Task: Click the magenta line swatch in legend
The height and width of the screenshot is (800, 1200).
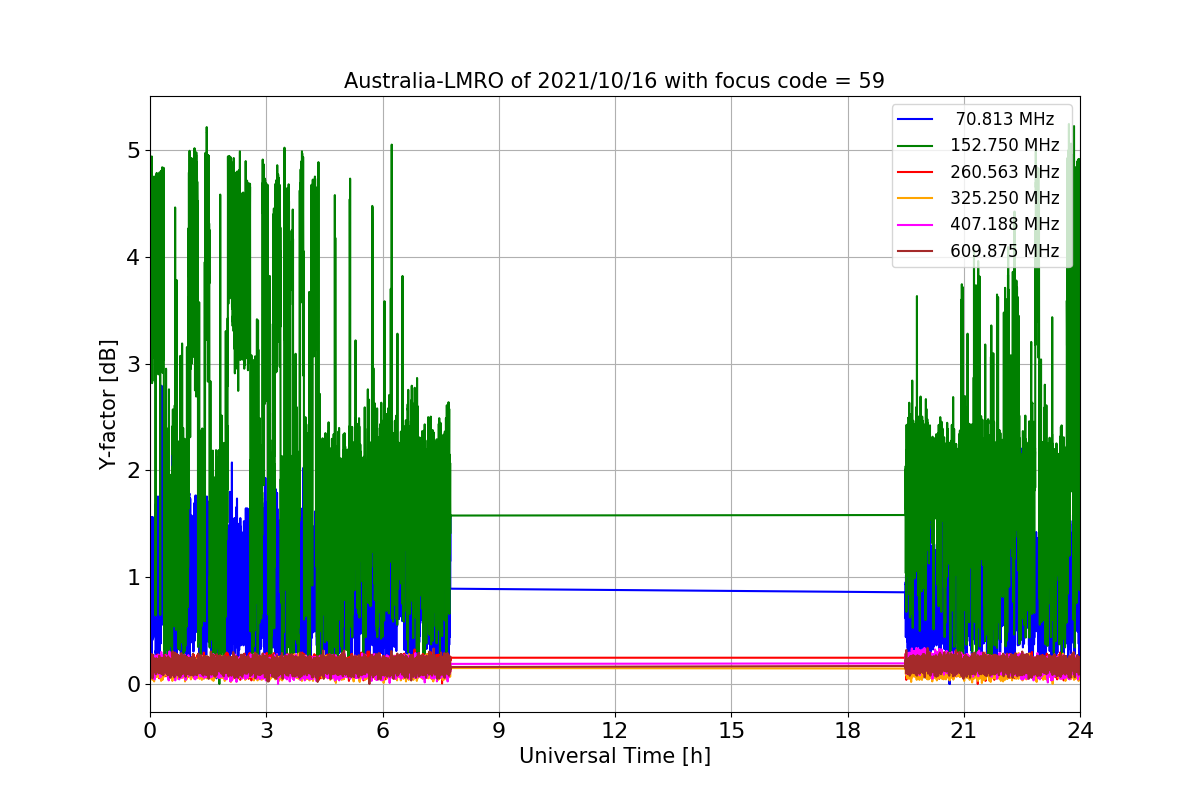Action: tap(916, 225)
